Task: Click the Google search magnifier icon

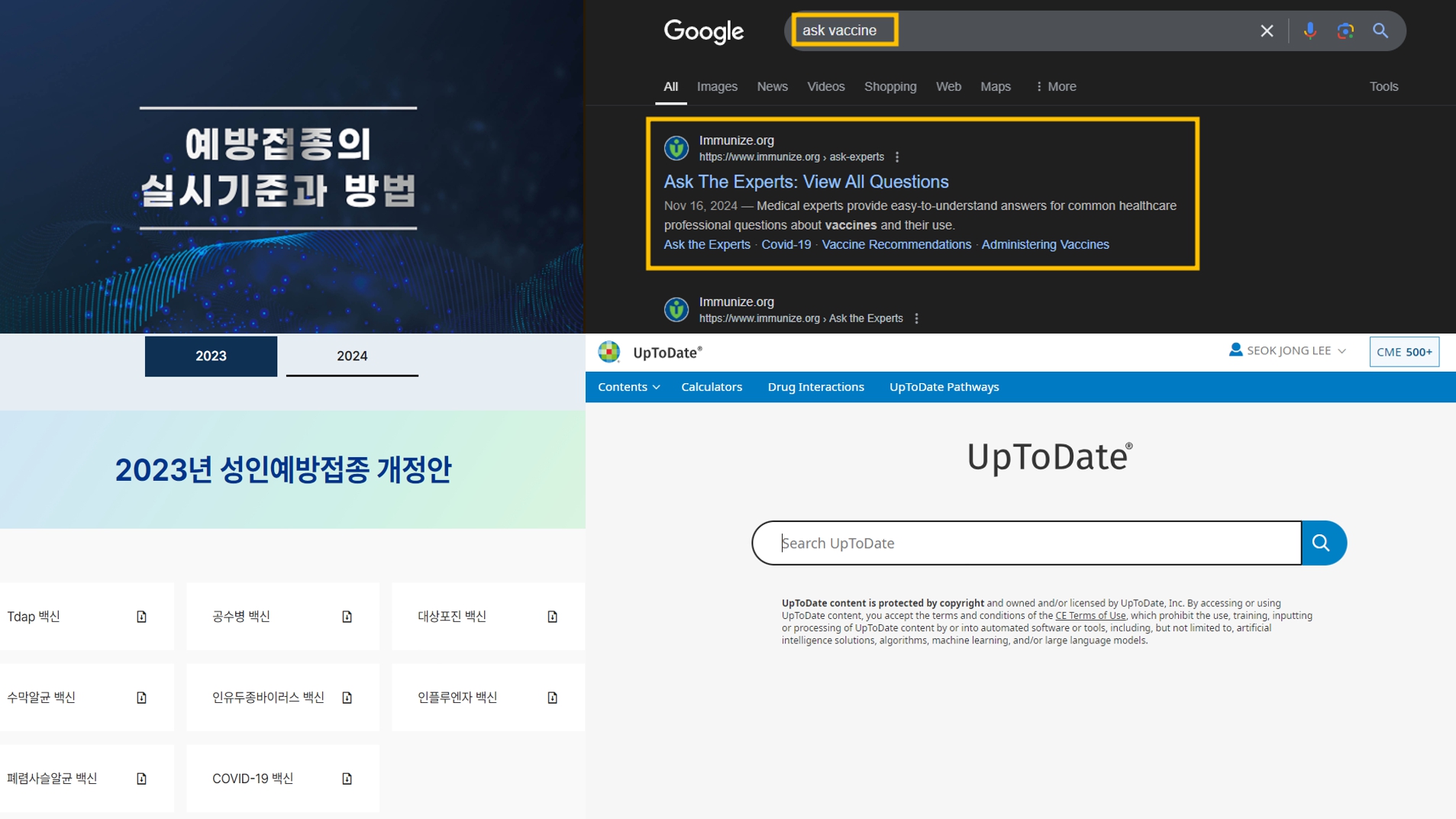Action: pyautogui.click(x=1380, y=31)
